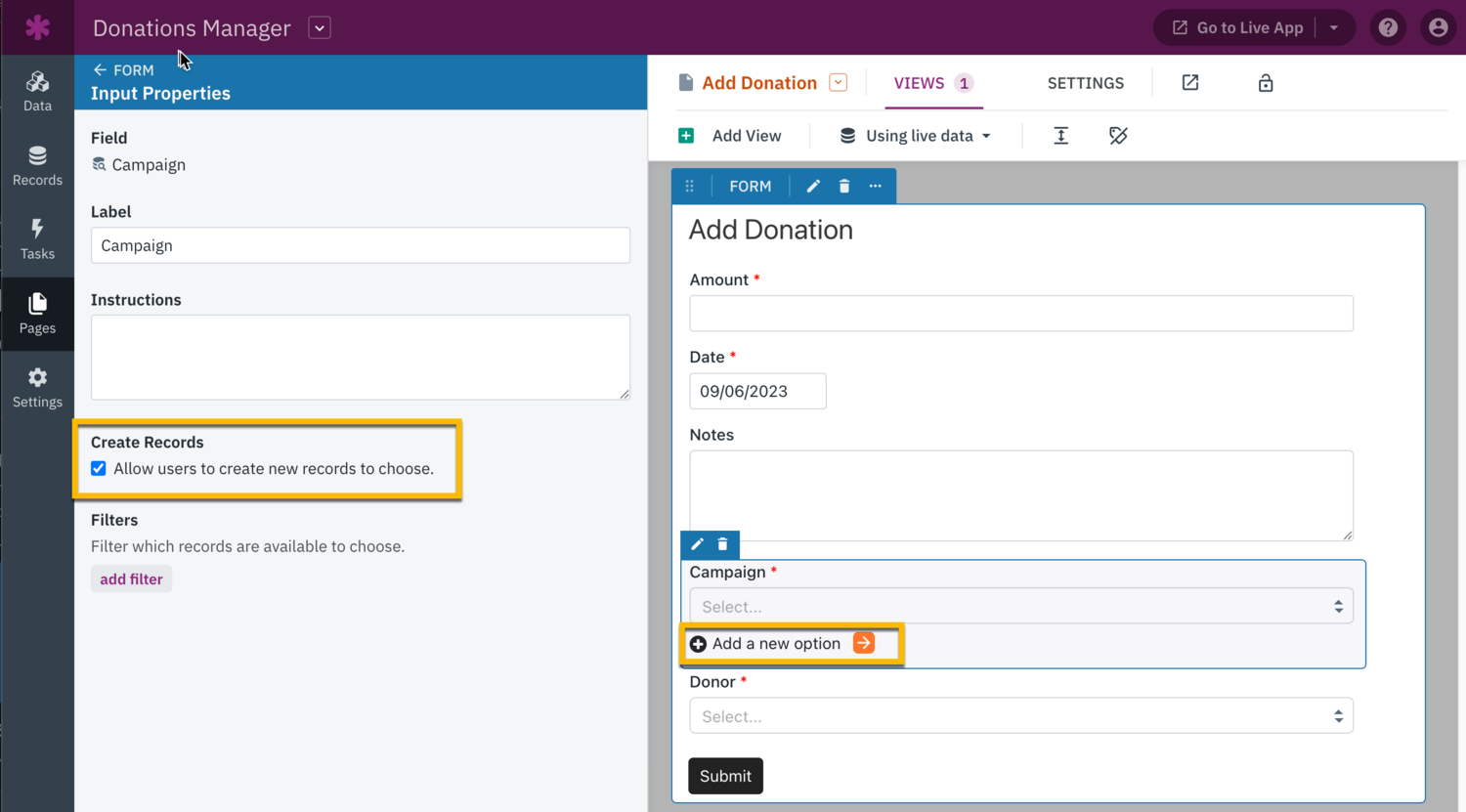This screenshot has height=812, width=1466.
Task: Click the form view trash delete icon
Action: [x=844, y=187]
